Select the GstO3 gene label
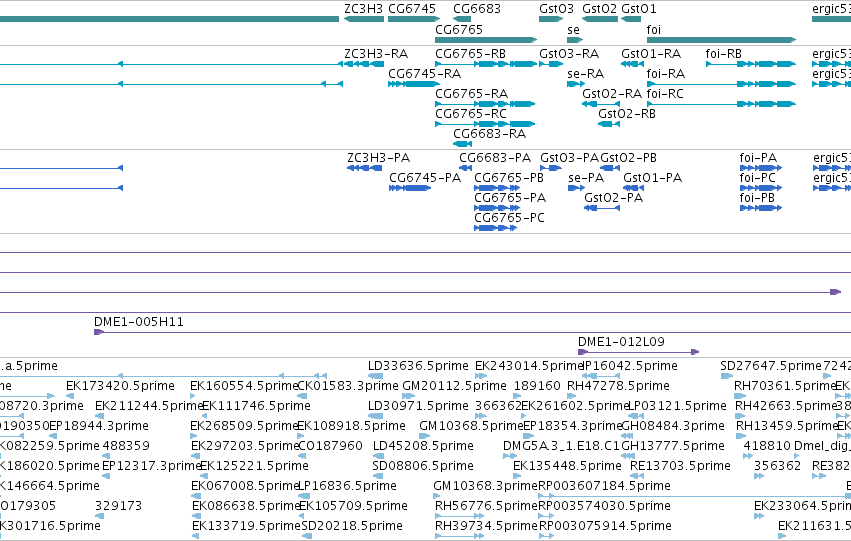Viewport: 851px width, 541px height. [556, 9]
